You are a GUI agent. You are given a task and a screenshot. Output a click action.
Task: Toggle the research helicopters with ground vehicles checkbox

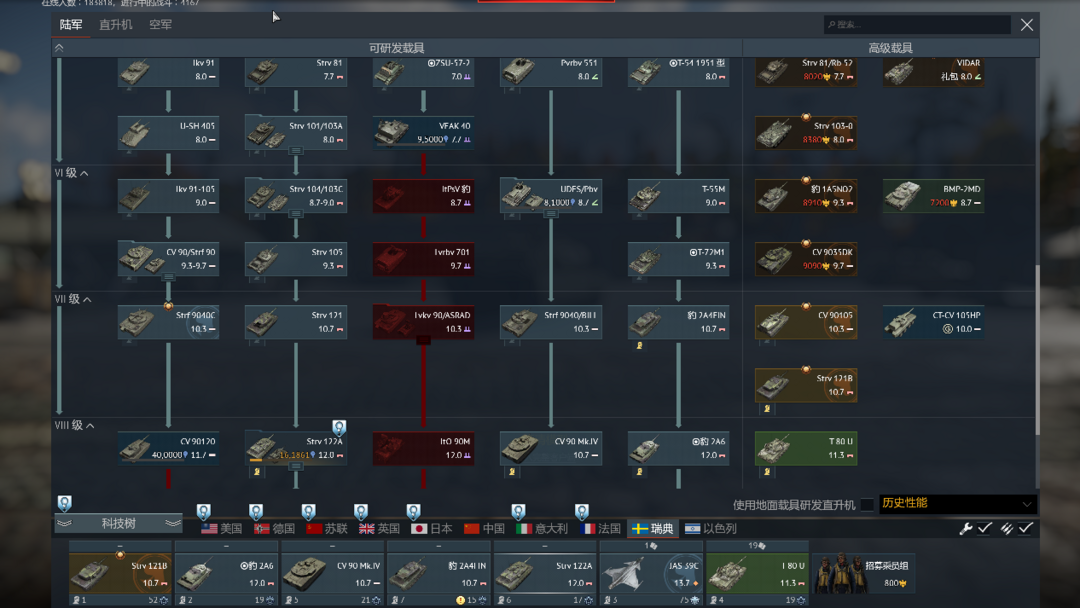click(867, 505)
